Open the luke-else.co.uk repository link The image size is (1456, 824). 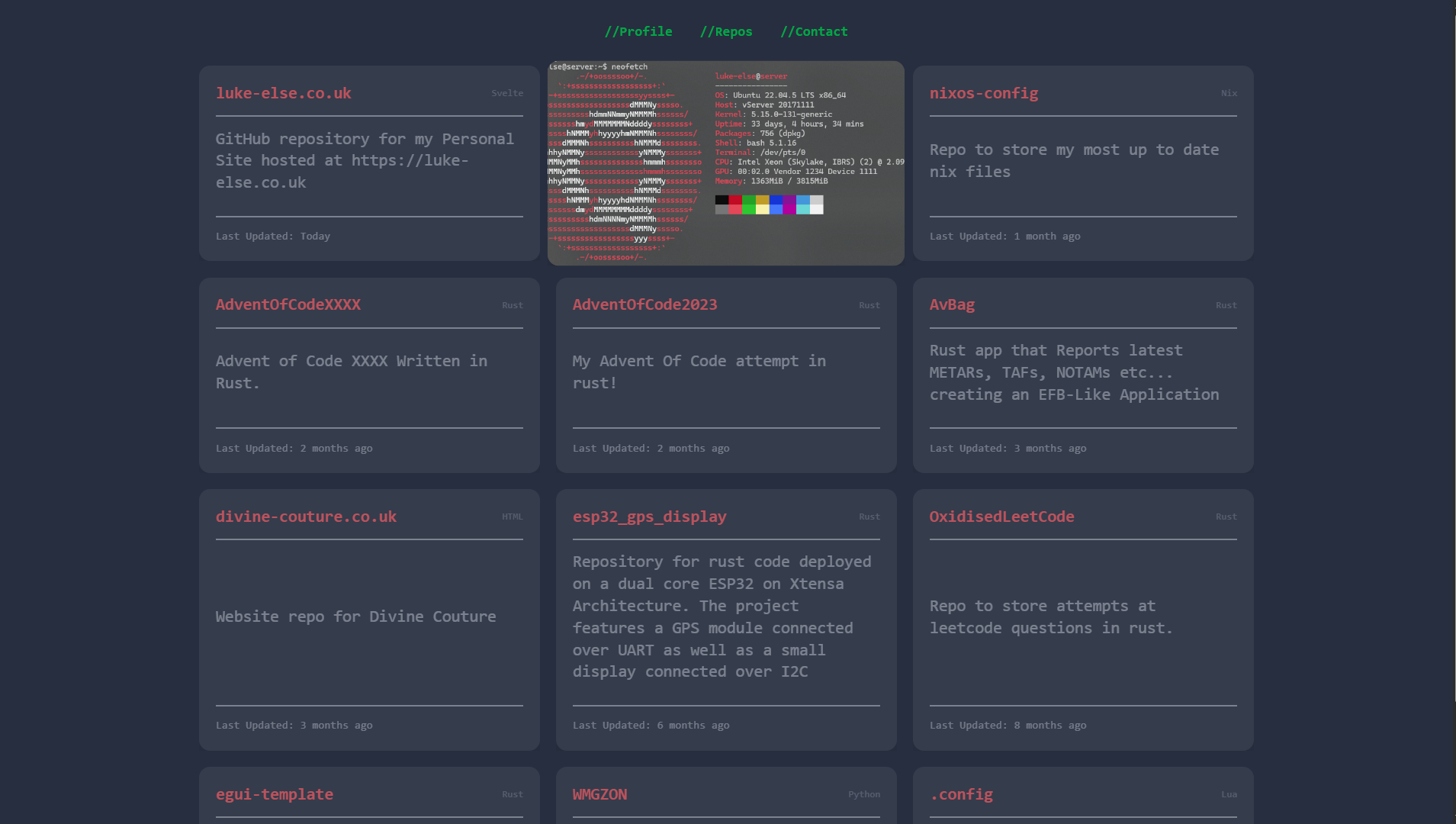click(x=283, y=93)
